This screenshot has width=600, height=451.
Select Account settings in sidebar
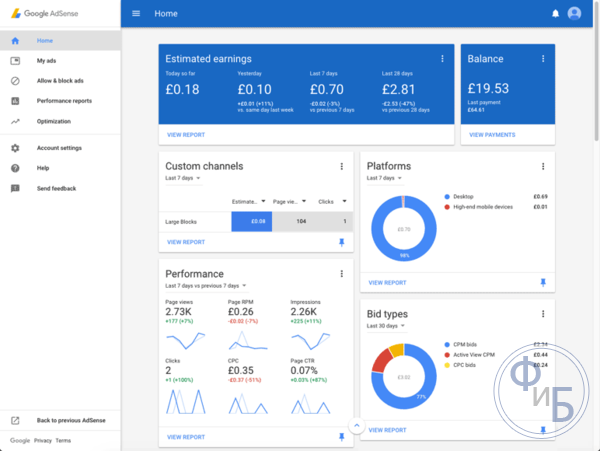tap(60, 148)
